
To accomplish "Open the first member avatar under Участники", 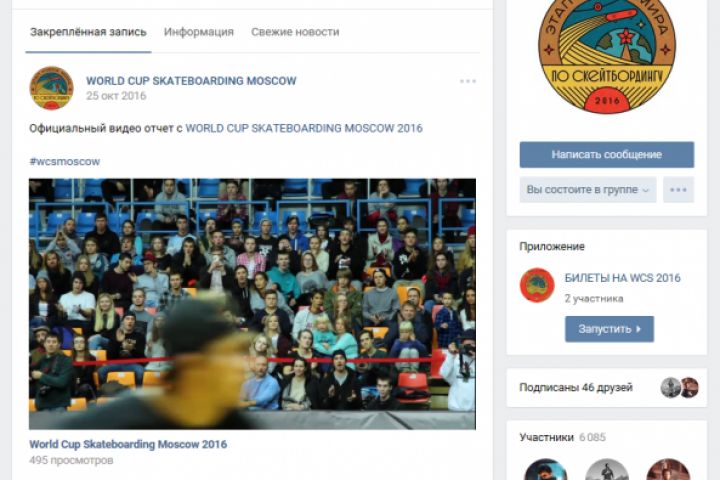I will click(x=546, y=469).
